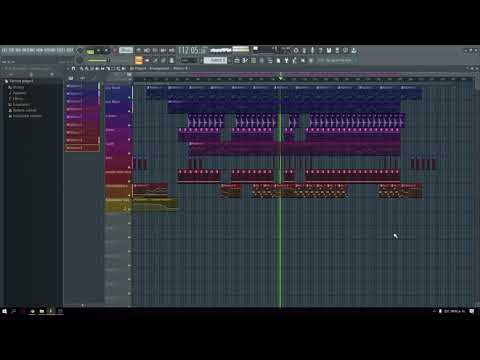Open the Generators item in browser
The image size is (480, 360).
(19, 104)
